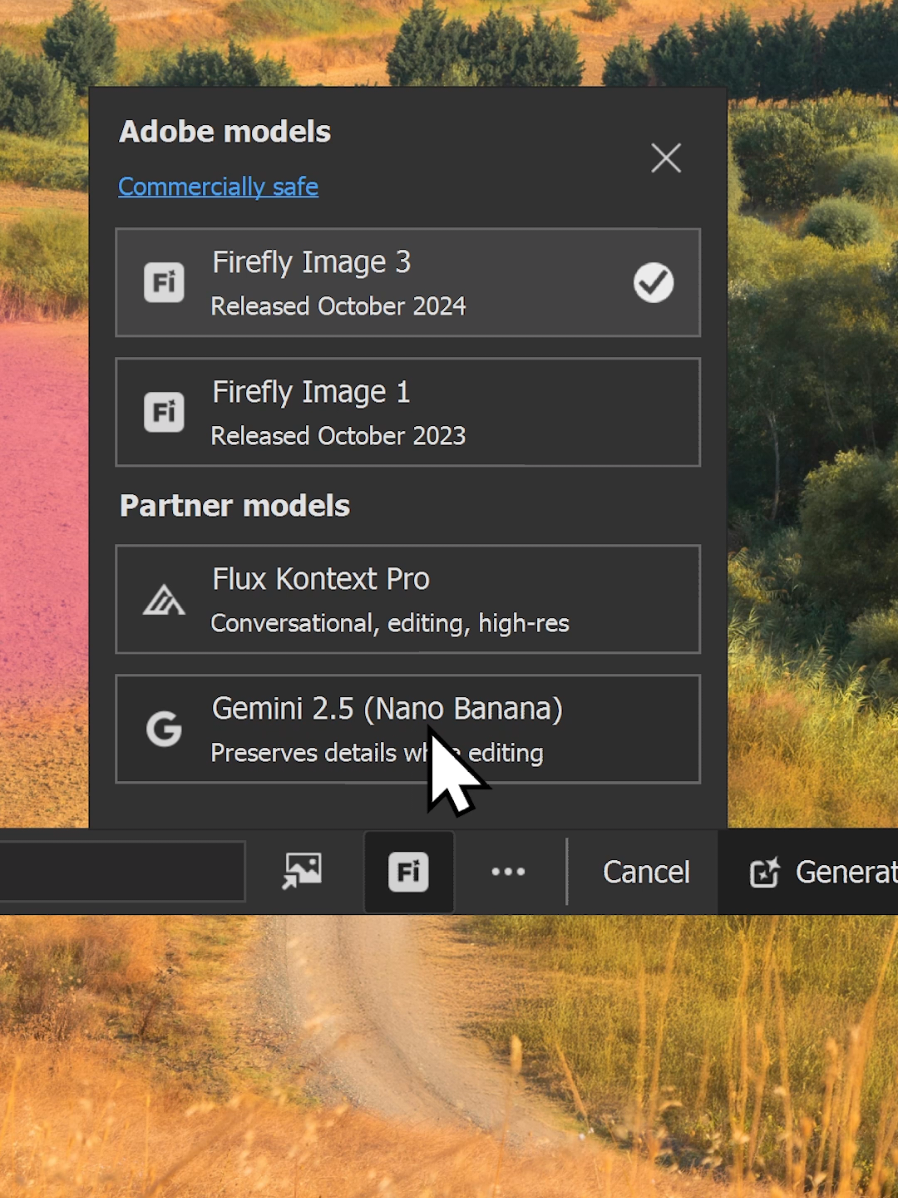Click the Flux Kontext Pro logo icon

tap(164, 600)
